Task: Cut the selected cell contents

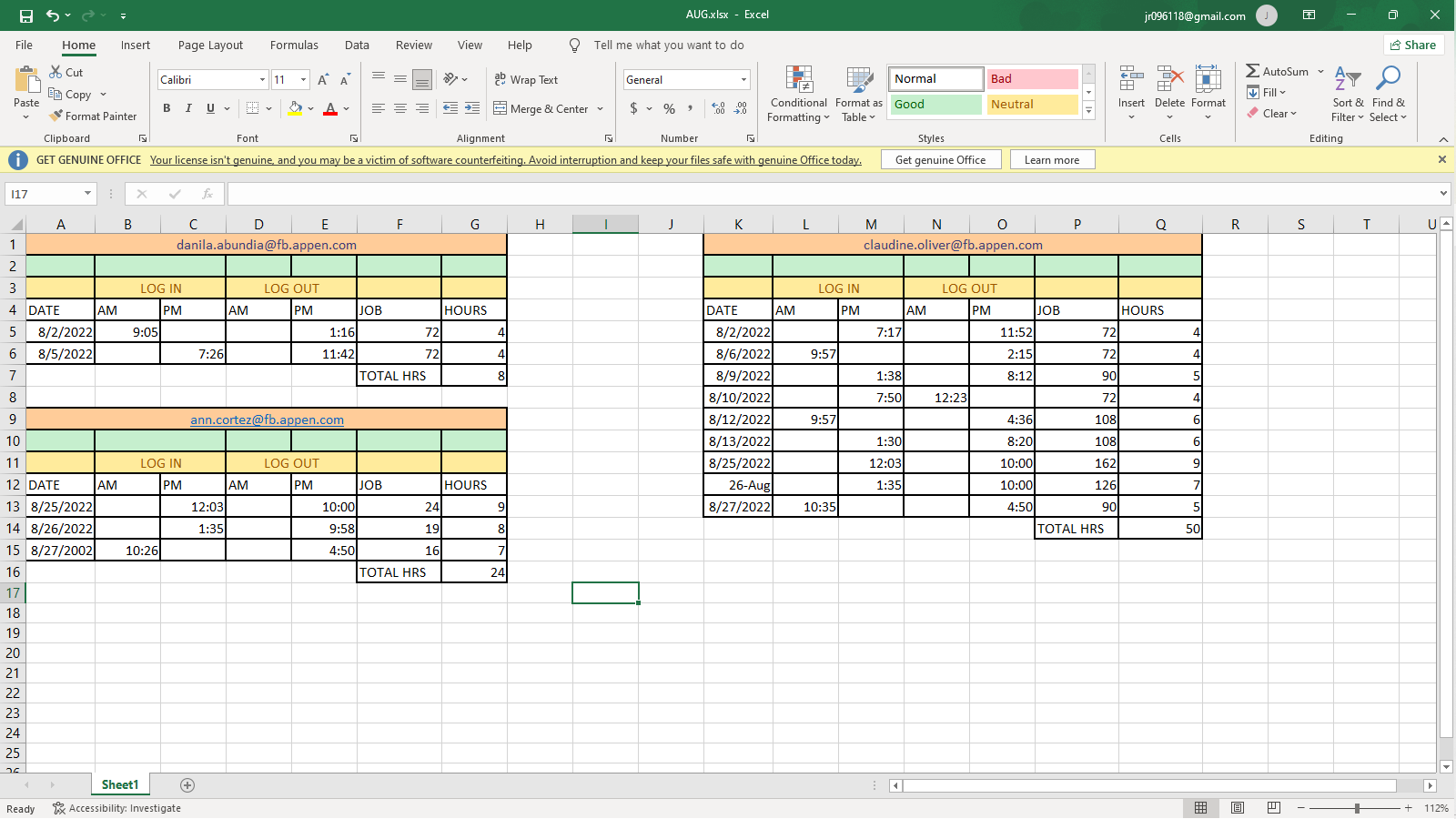Action: click(66, 72)
